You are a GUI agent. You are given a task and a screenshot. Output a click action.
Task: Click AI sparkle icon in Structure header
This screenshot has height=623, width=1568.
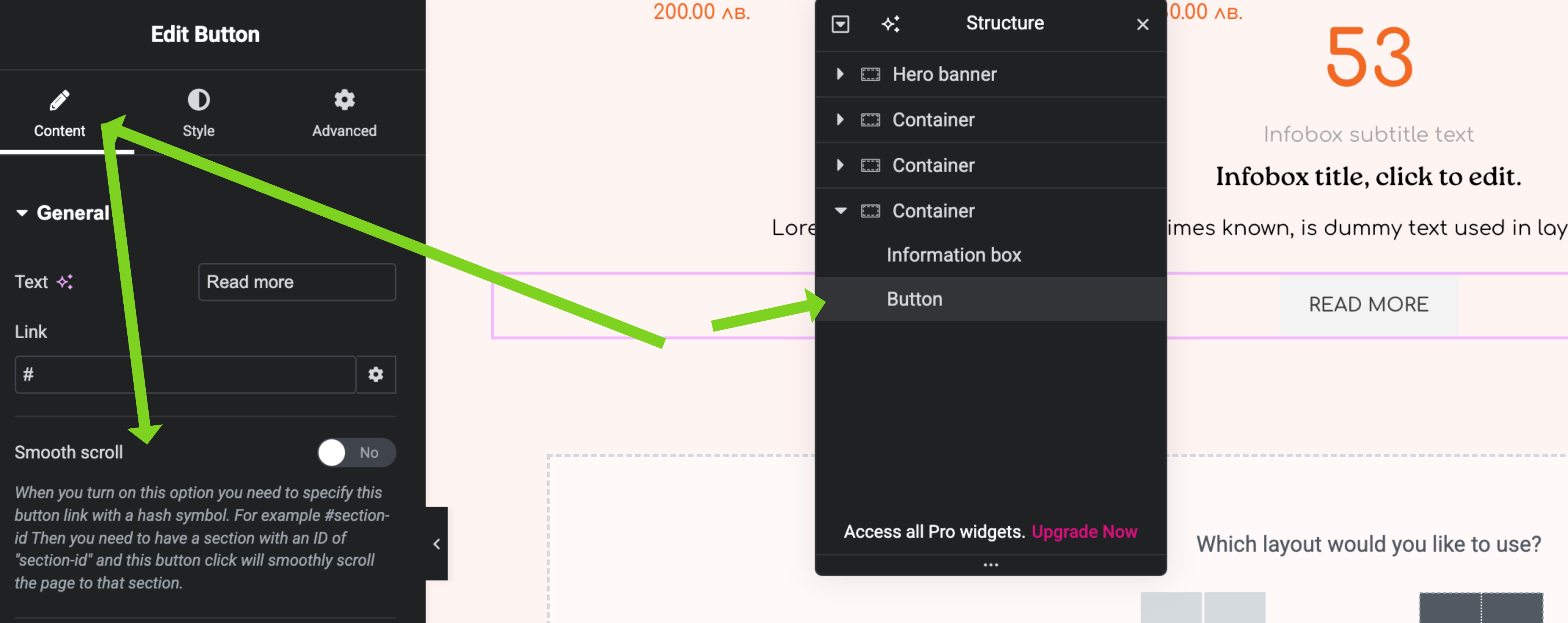[890, 24]
